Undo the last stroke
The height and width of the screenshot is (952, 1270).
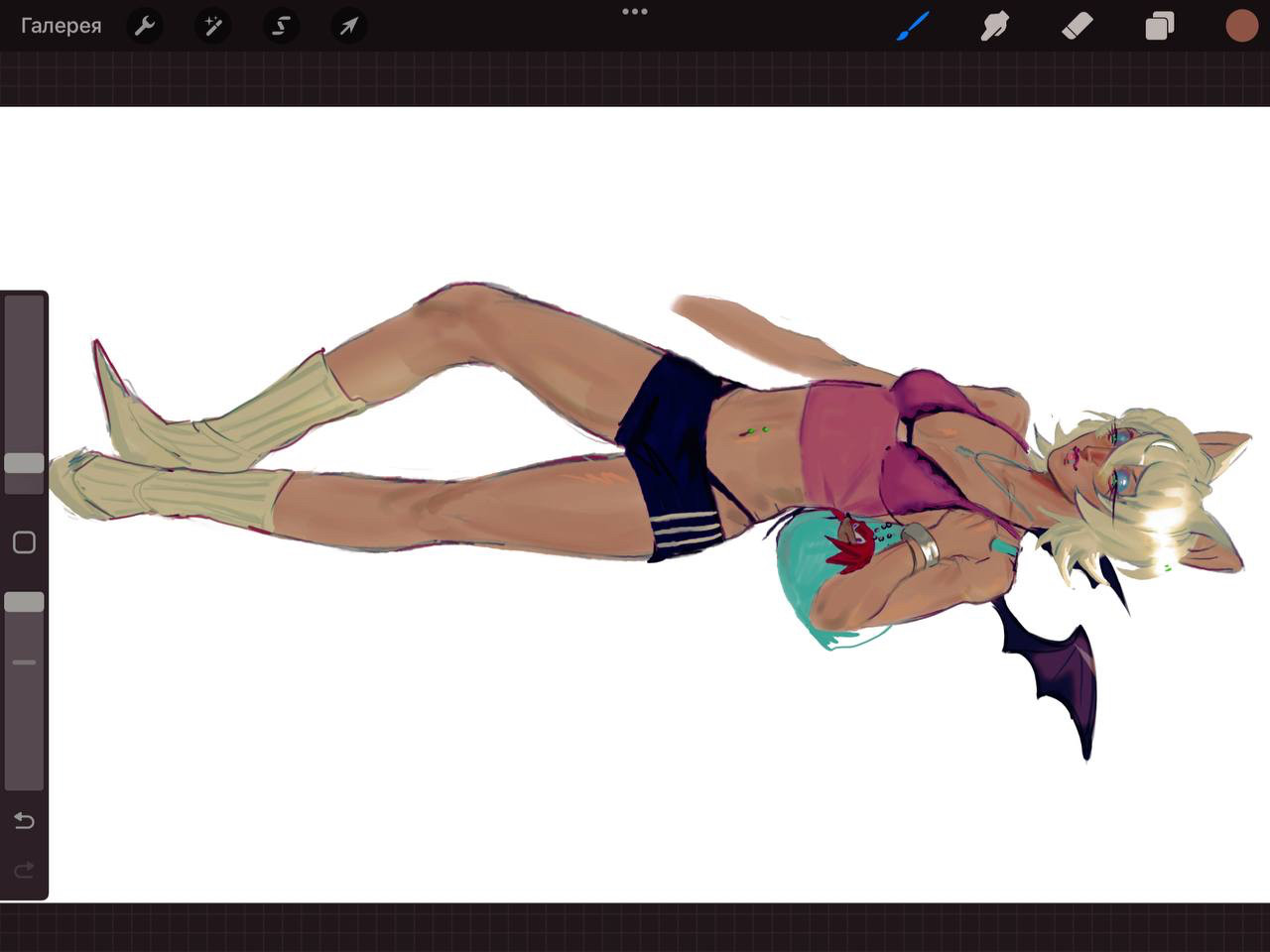coord(24,821)
